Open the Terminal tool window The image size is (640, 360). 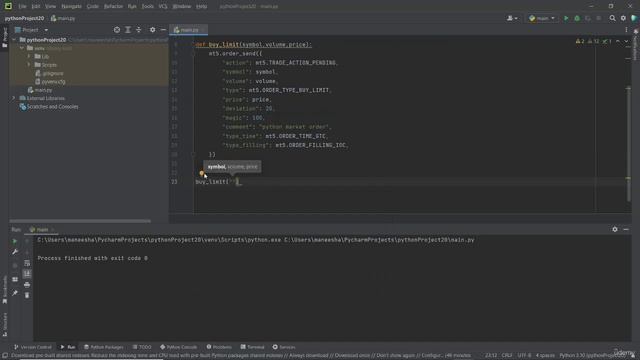point(252,347)
